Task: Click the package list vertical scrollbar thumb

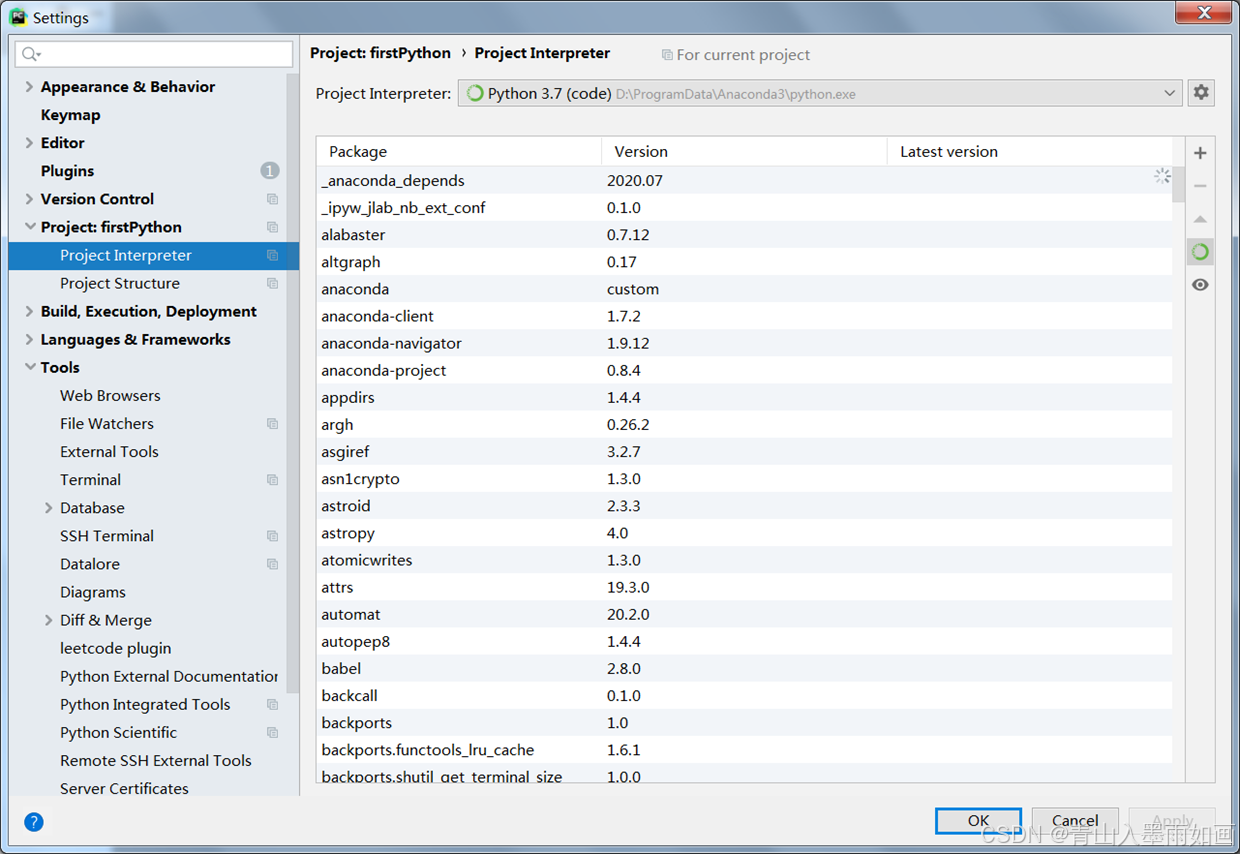Action: click(x=1178, y=184)
